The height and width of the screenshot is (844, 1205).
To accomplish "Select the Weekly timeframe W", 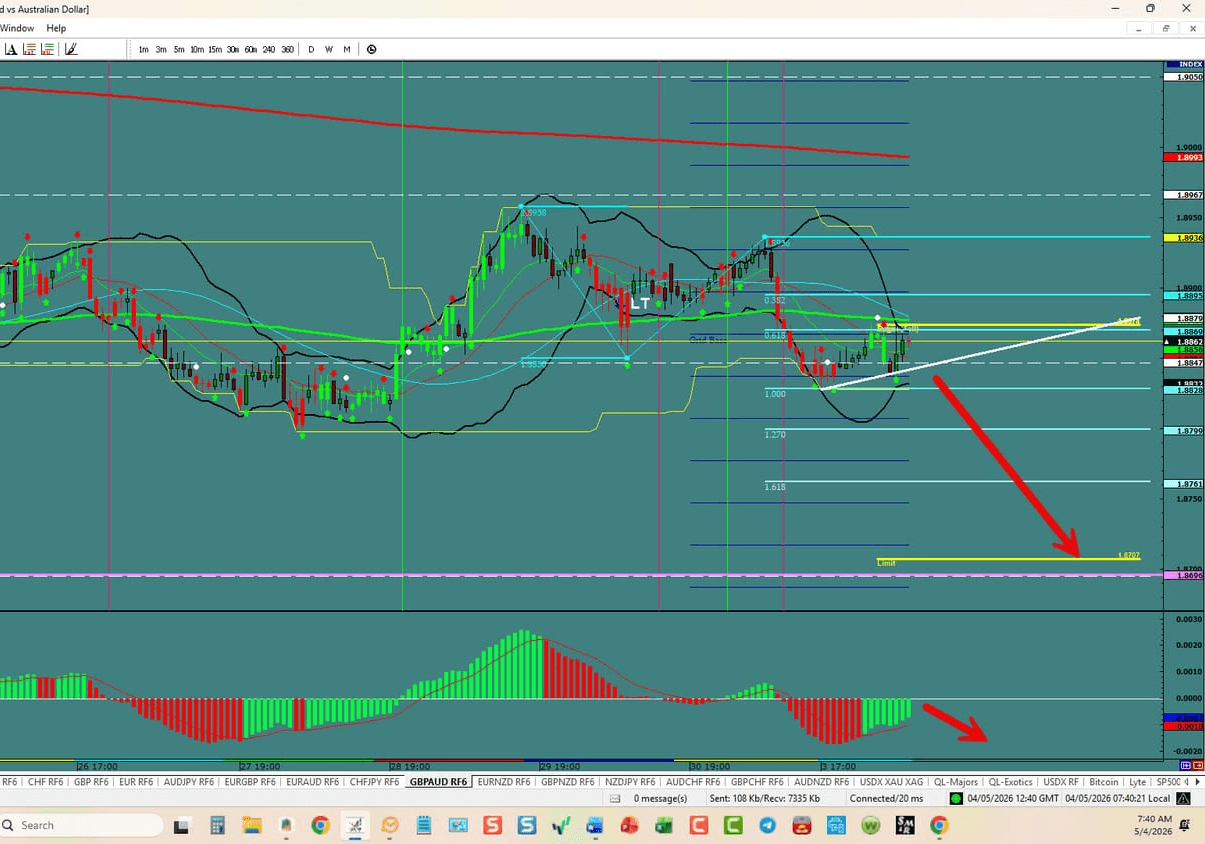I will pos(329,49).
